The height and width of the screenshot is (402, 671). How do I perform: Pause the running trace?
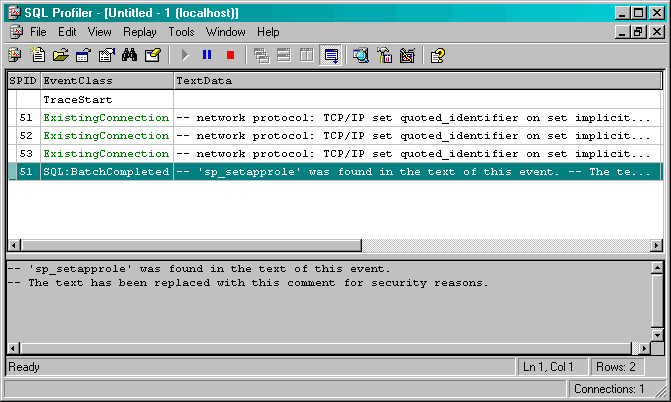[x=207, y=55]
